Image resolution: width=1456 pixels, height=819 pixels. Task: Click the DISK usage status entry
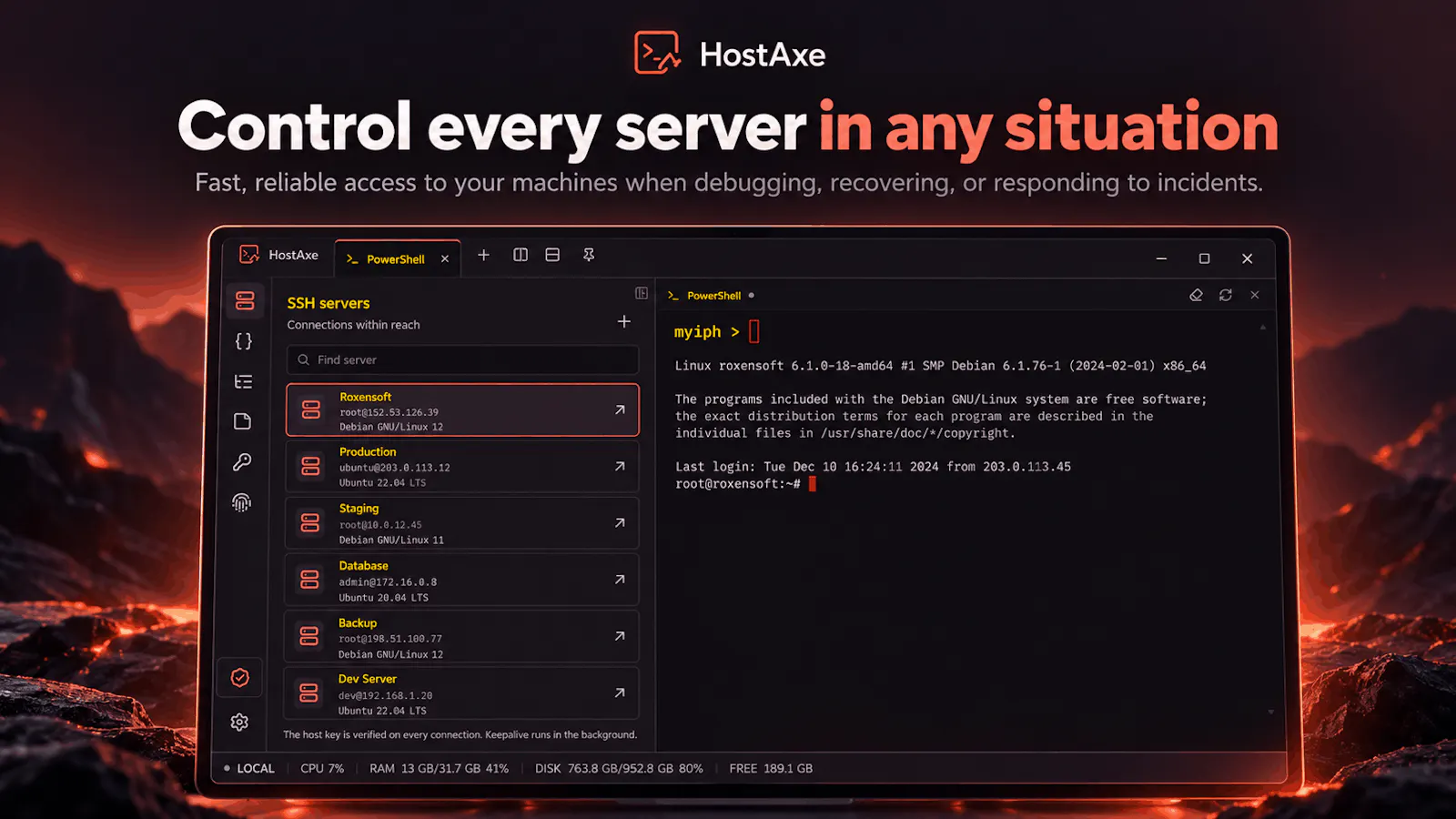click(619, 769)
